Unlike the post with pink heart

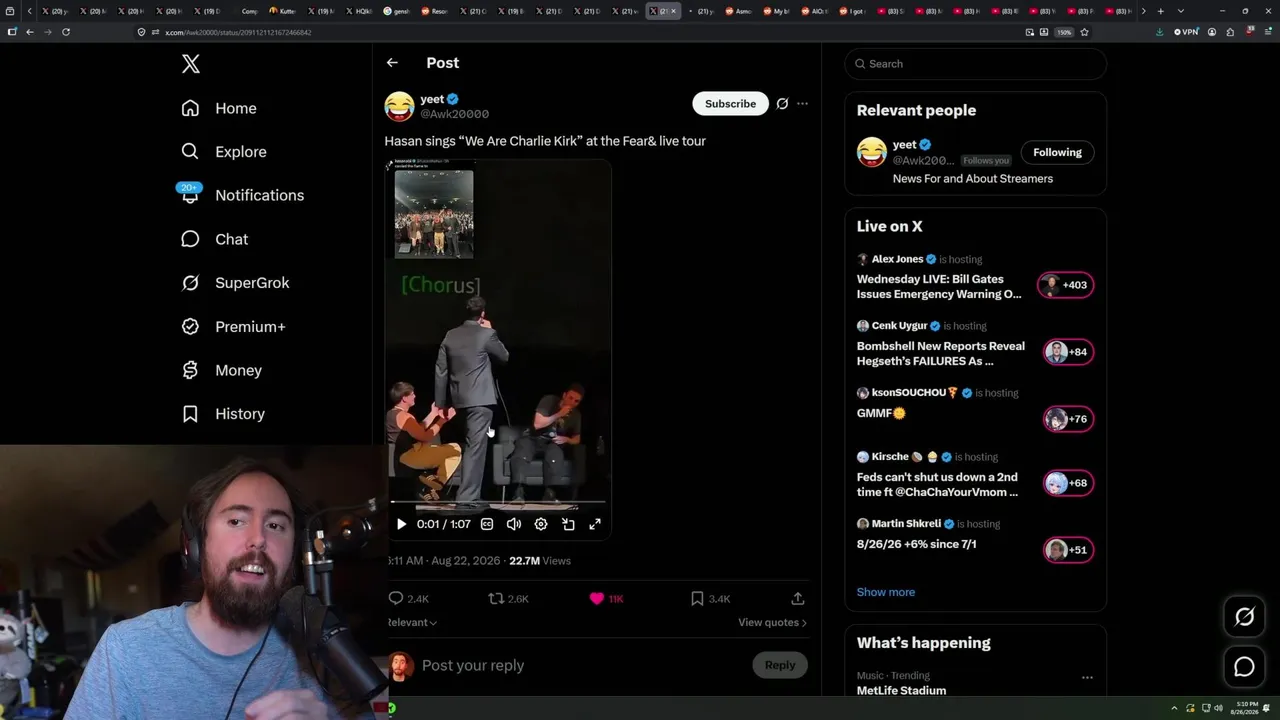tap(597, 598)
